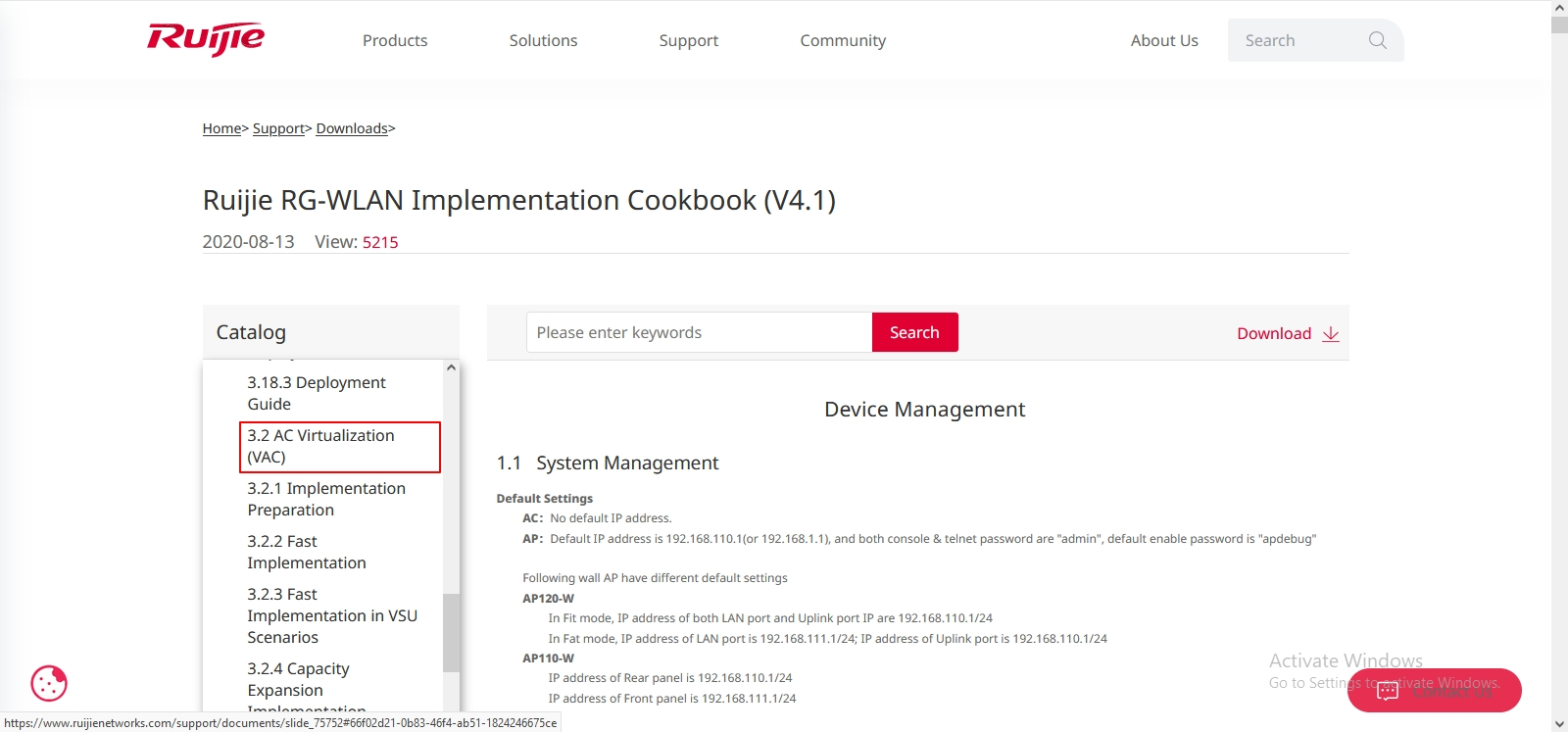
Task: Click the 'Default Settings' label
Action: [x=545, y=499]
